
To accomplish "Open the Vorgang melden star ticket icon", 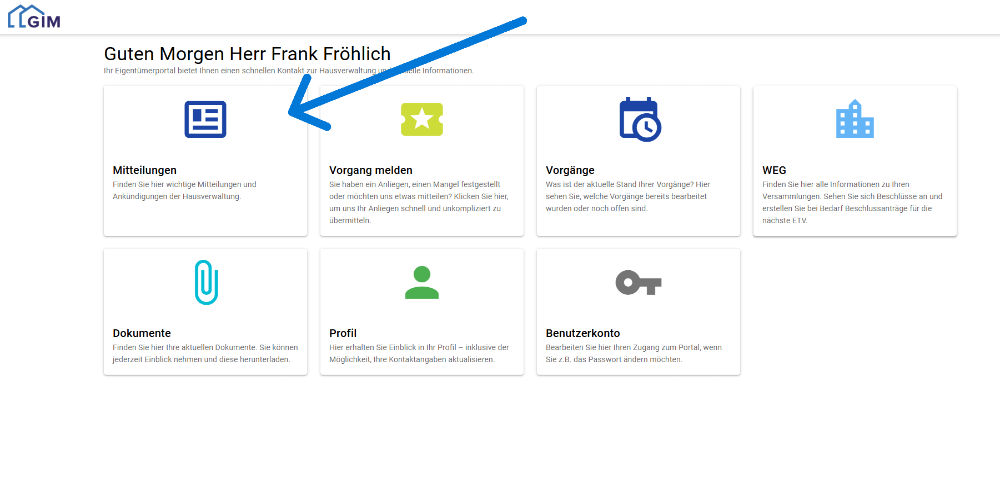I will (x=422, y=119).
